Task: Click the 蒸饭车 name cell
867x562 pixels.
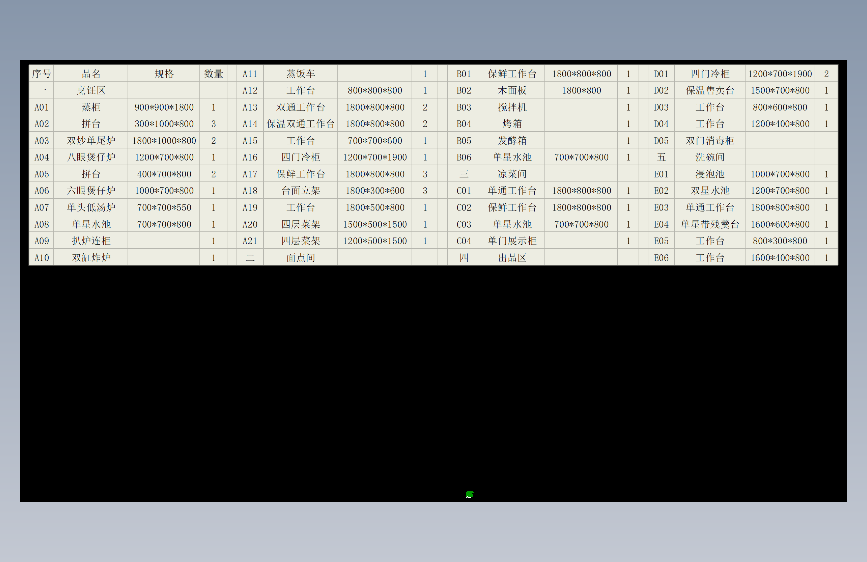Action: (300, 74)
